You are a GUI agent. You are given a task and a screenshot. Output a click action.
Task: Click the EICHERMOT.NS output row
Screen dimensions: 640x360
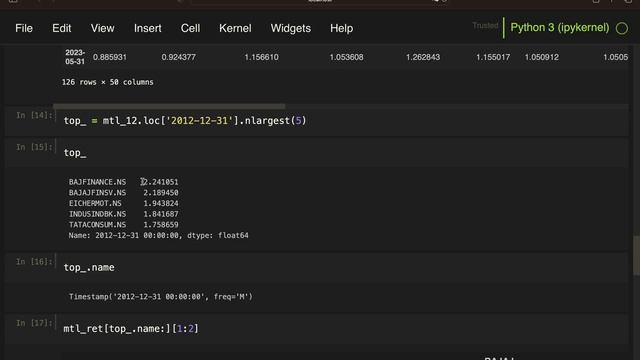pos(123,203)
